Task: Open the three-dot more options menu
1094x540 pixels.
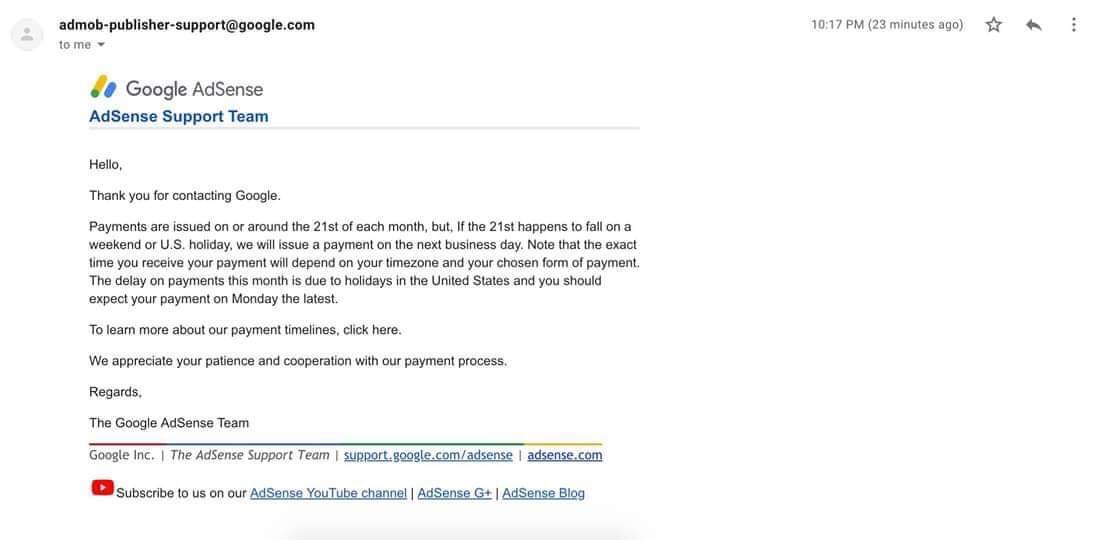Action: [1073, 25]
